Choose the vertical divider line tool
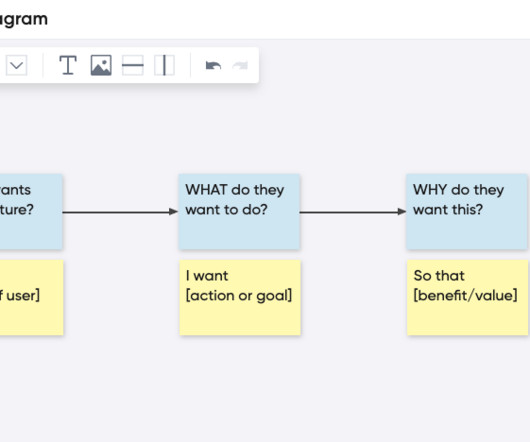 [164, 65]
